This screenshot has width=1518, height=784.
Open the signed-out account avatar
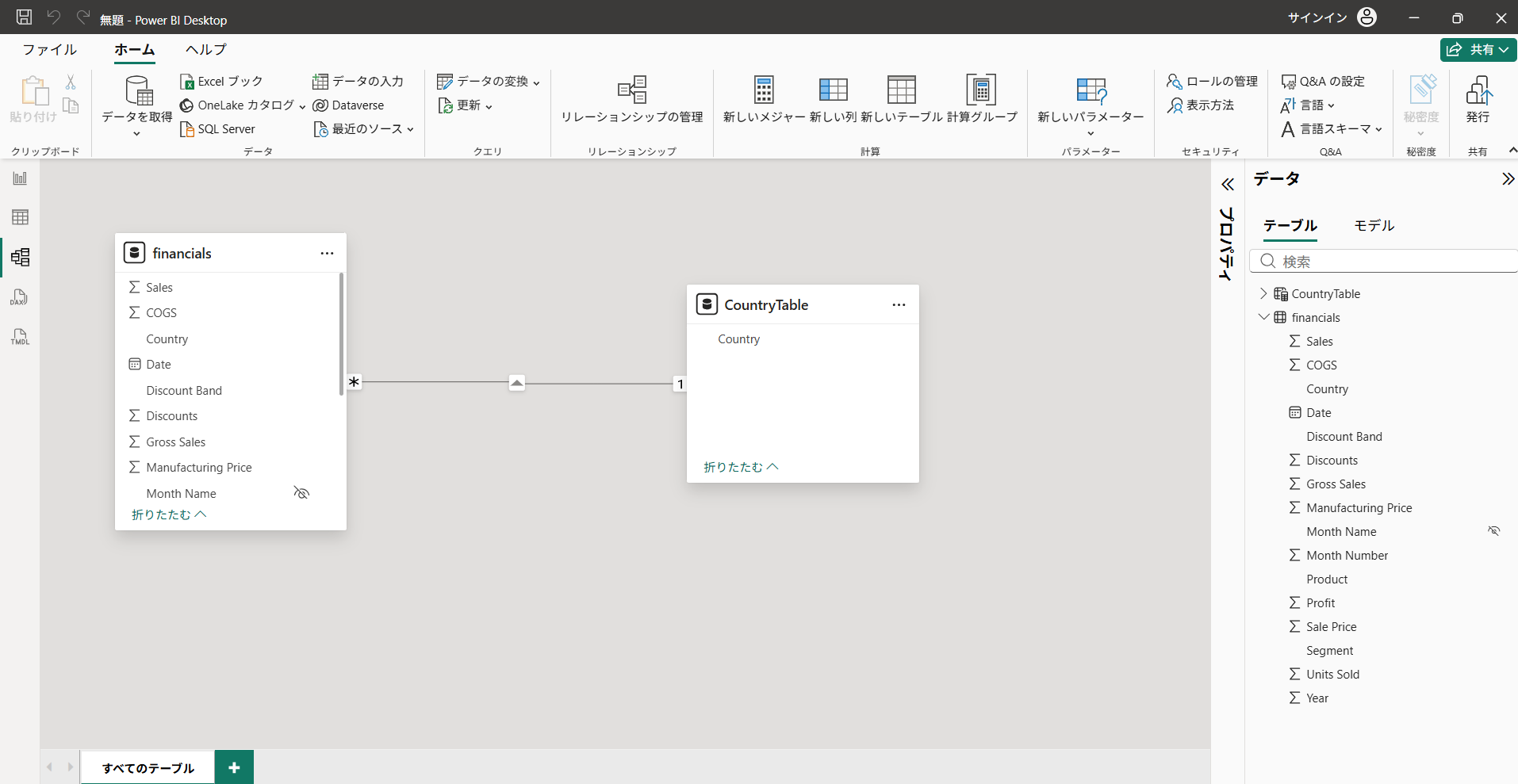coord(1367,17)
